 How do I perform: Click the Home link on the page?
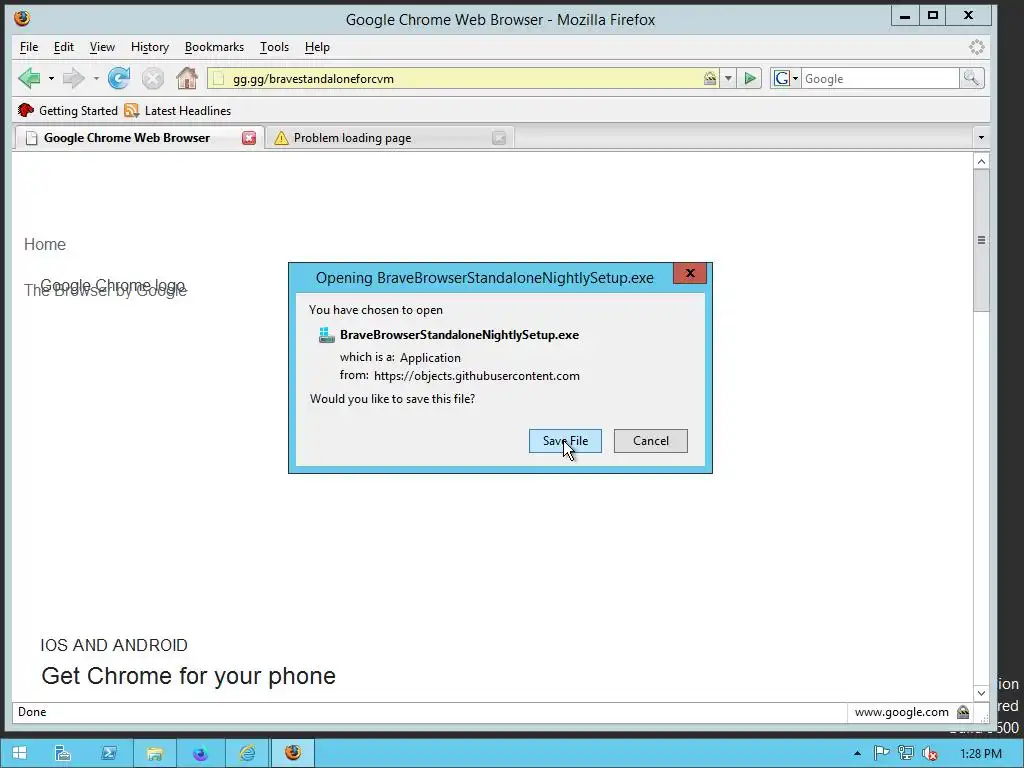pyautogui.click(x=45, y=244)
